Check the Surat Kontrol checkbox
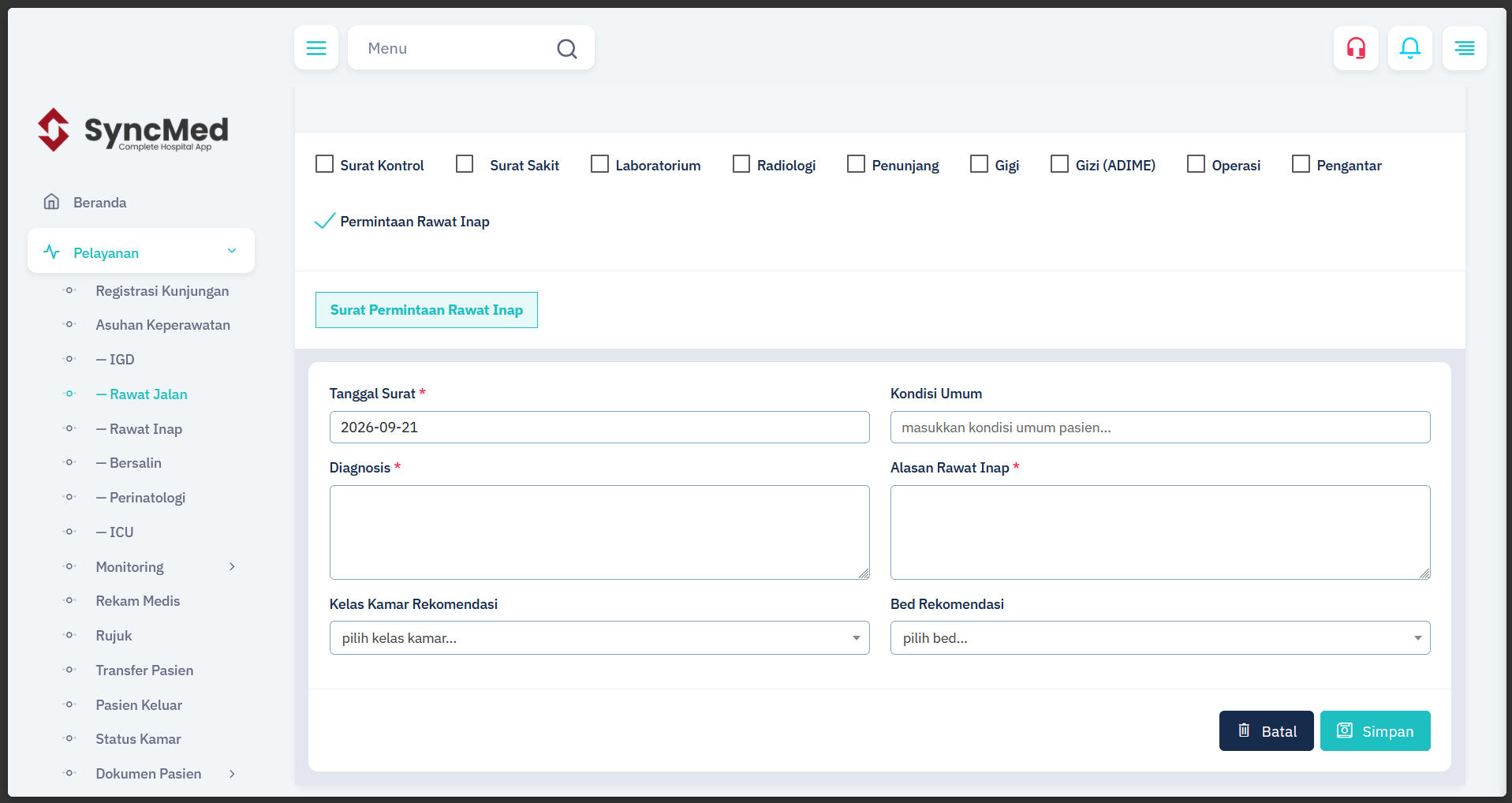1512x803 pixels. click(x=324, y=164)
